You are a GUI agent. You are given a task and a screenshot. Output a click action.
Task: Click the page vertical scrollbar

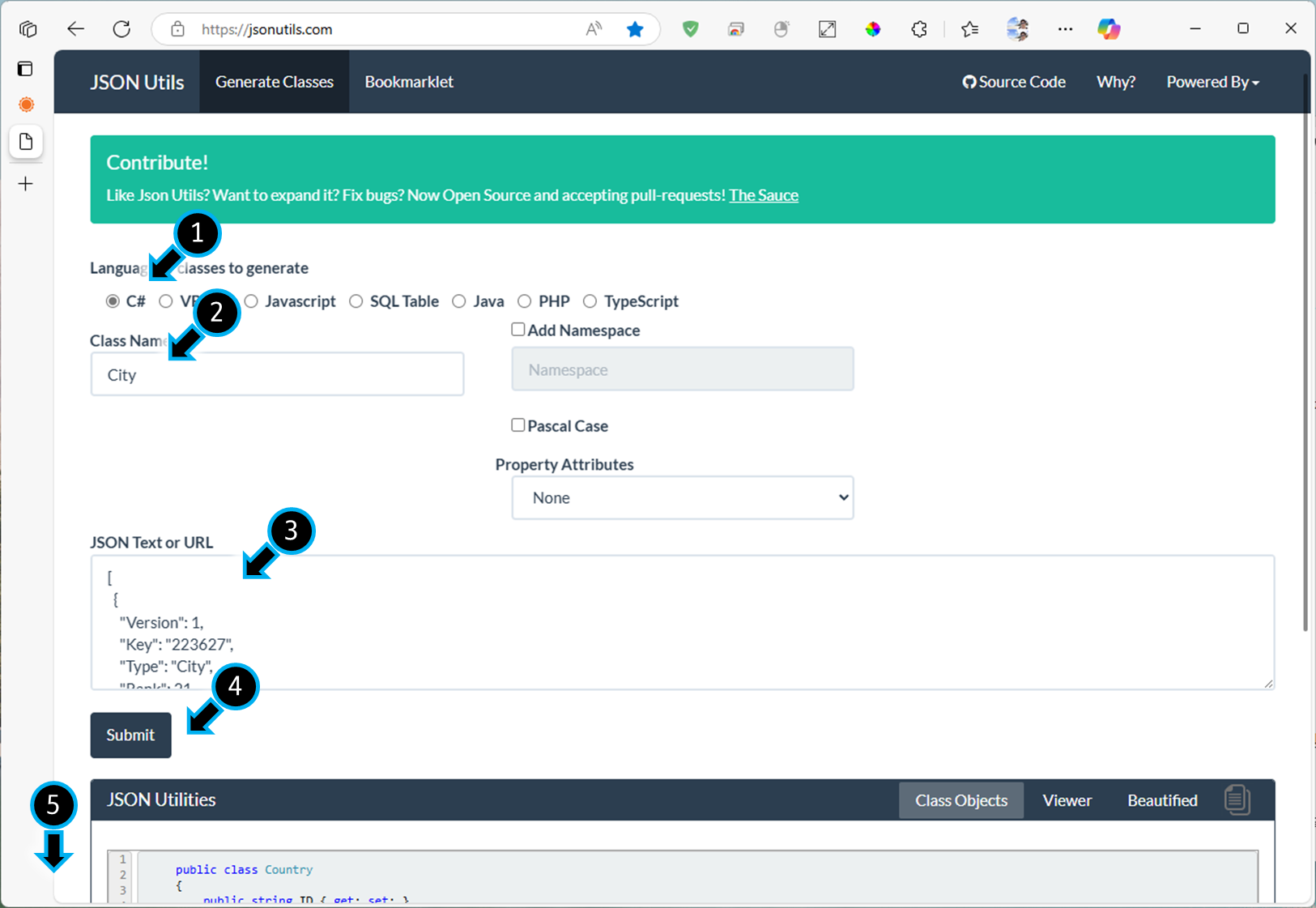(1305, 352)
